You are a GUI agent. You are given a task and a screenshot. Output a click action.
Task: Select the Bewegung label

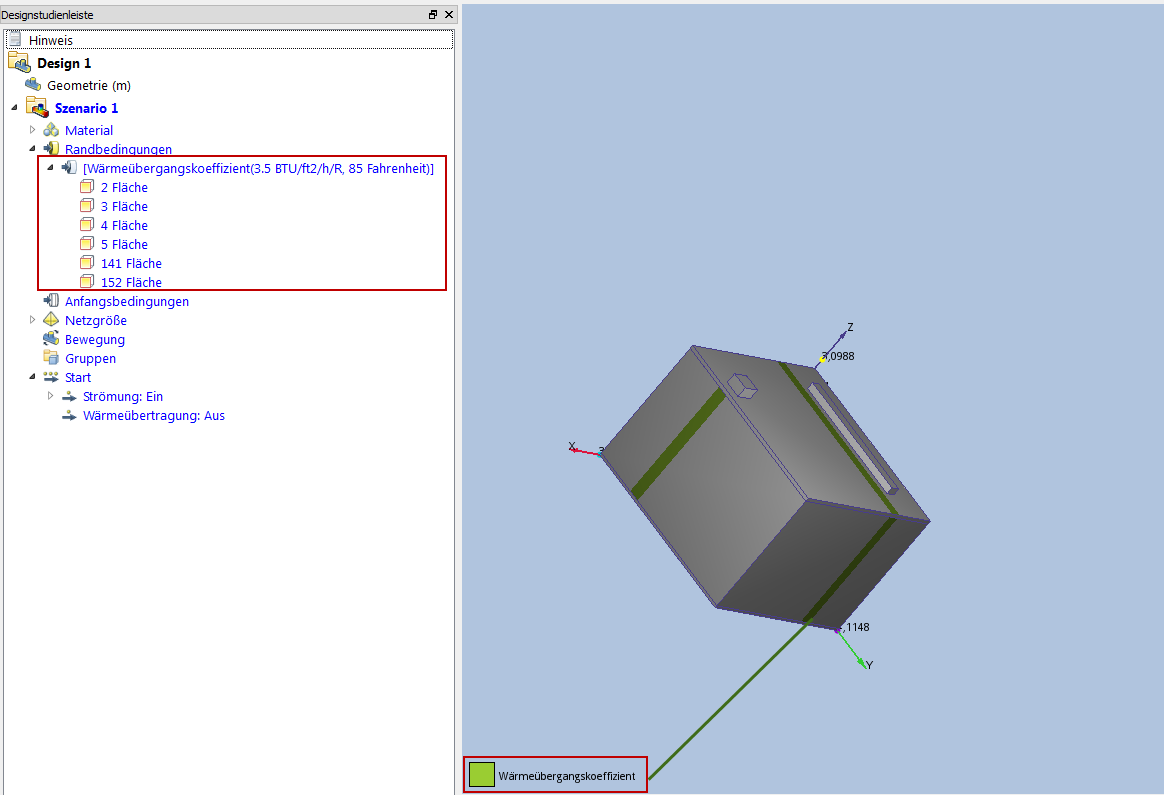(x=94, y=340)
